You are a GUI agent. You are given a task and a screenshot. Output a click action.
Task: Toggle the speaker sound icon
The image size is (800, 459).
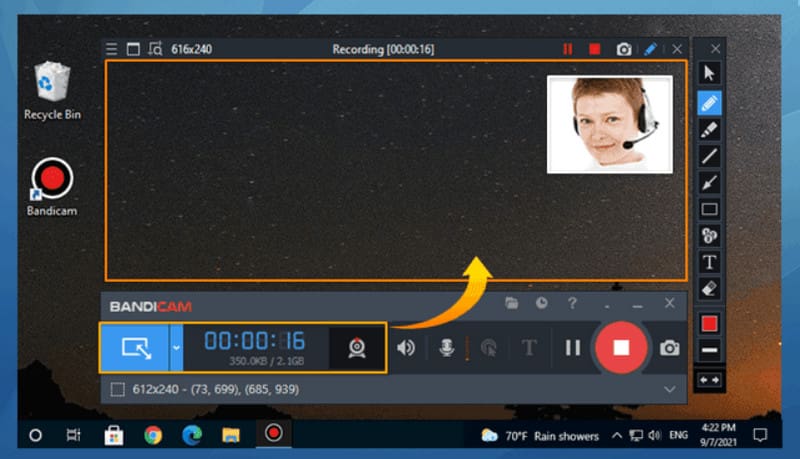[x=406, y=348]
